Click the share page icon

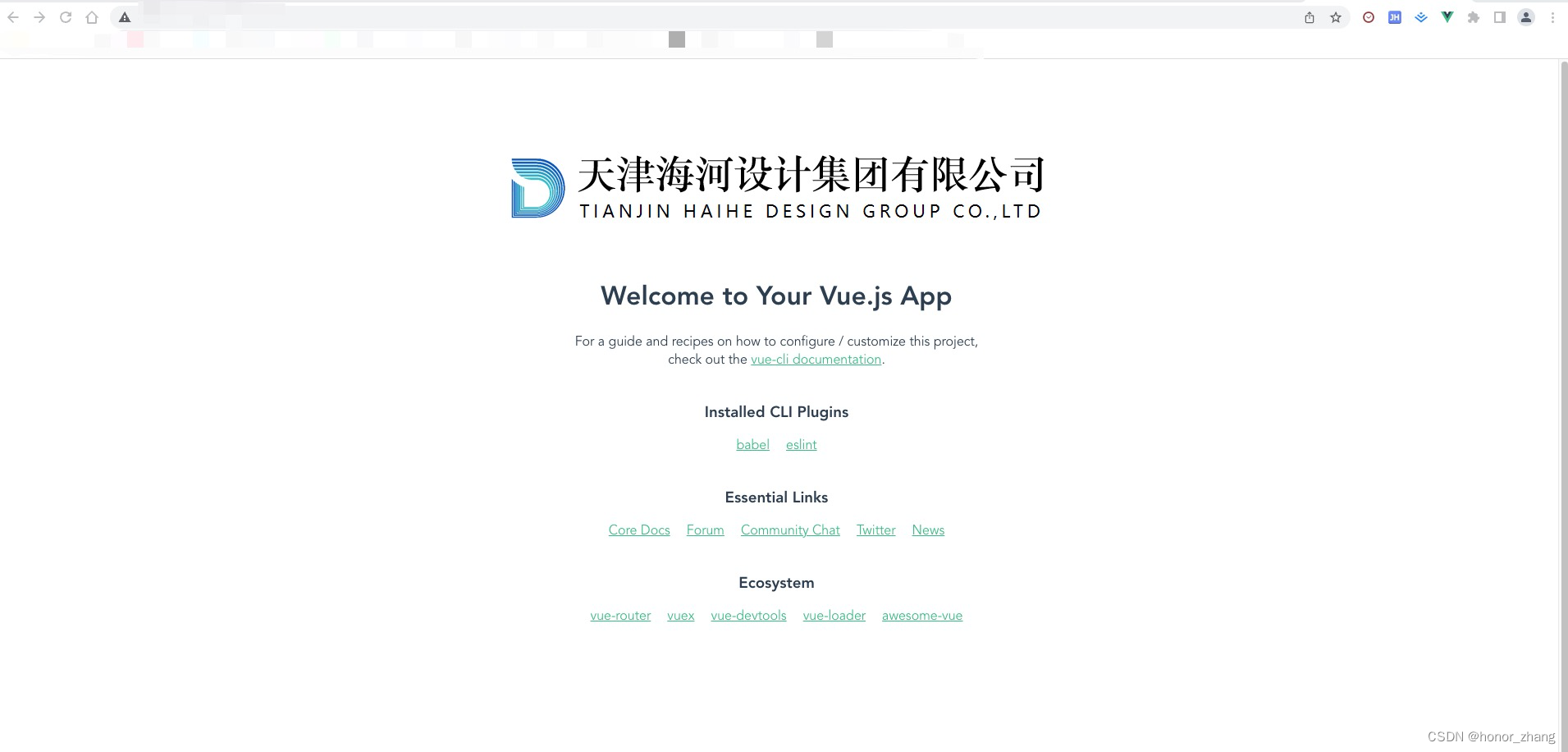(x=1310, y=17)
